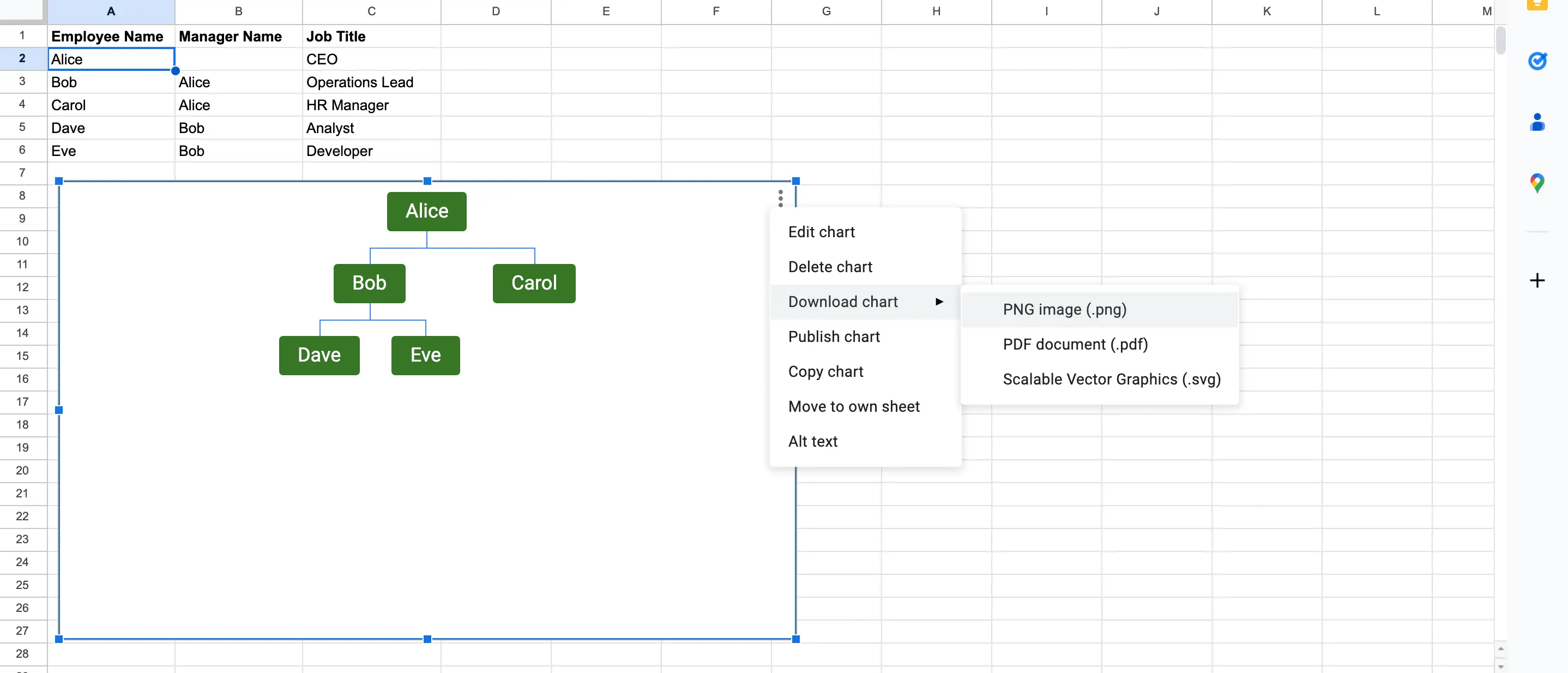Select column B header
1568x673 pixels.
(239, 11)
